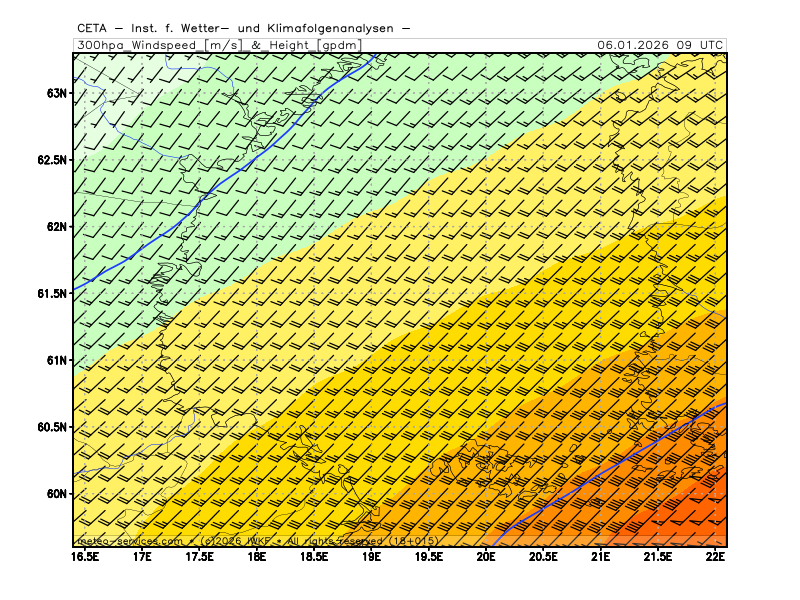The height and width of the screenshot is (600, 800).
Task: Click the 61.5N latitude tick label
Action: (x=52, y=294)
